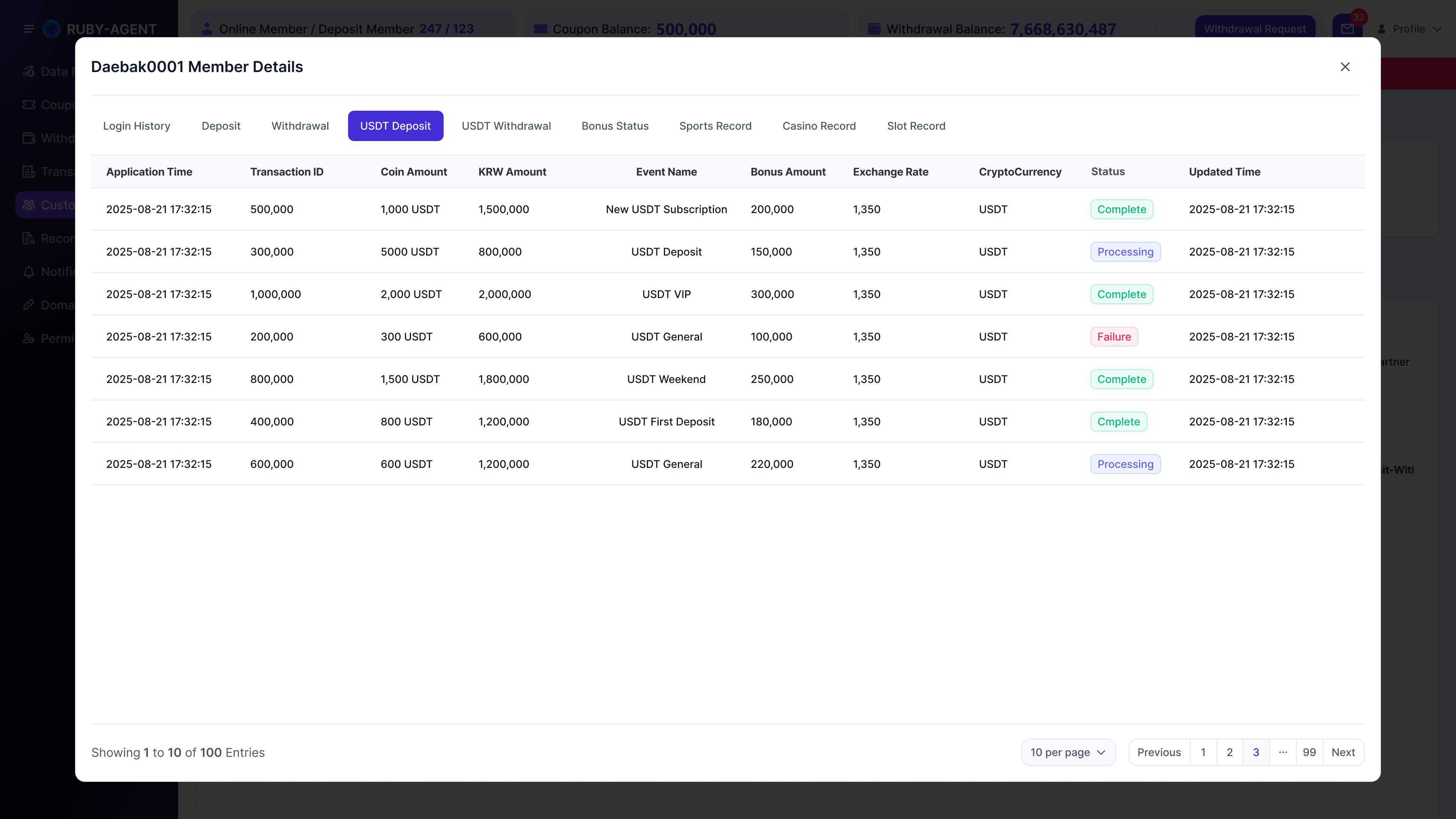Click the Withdrawal Request button
Viewport: 1456px width, 819px height.
coord(1255,28)
